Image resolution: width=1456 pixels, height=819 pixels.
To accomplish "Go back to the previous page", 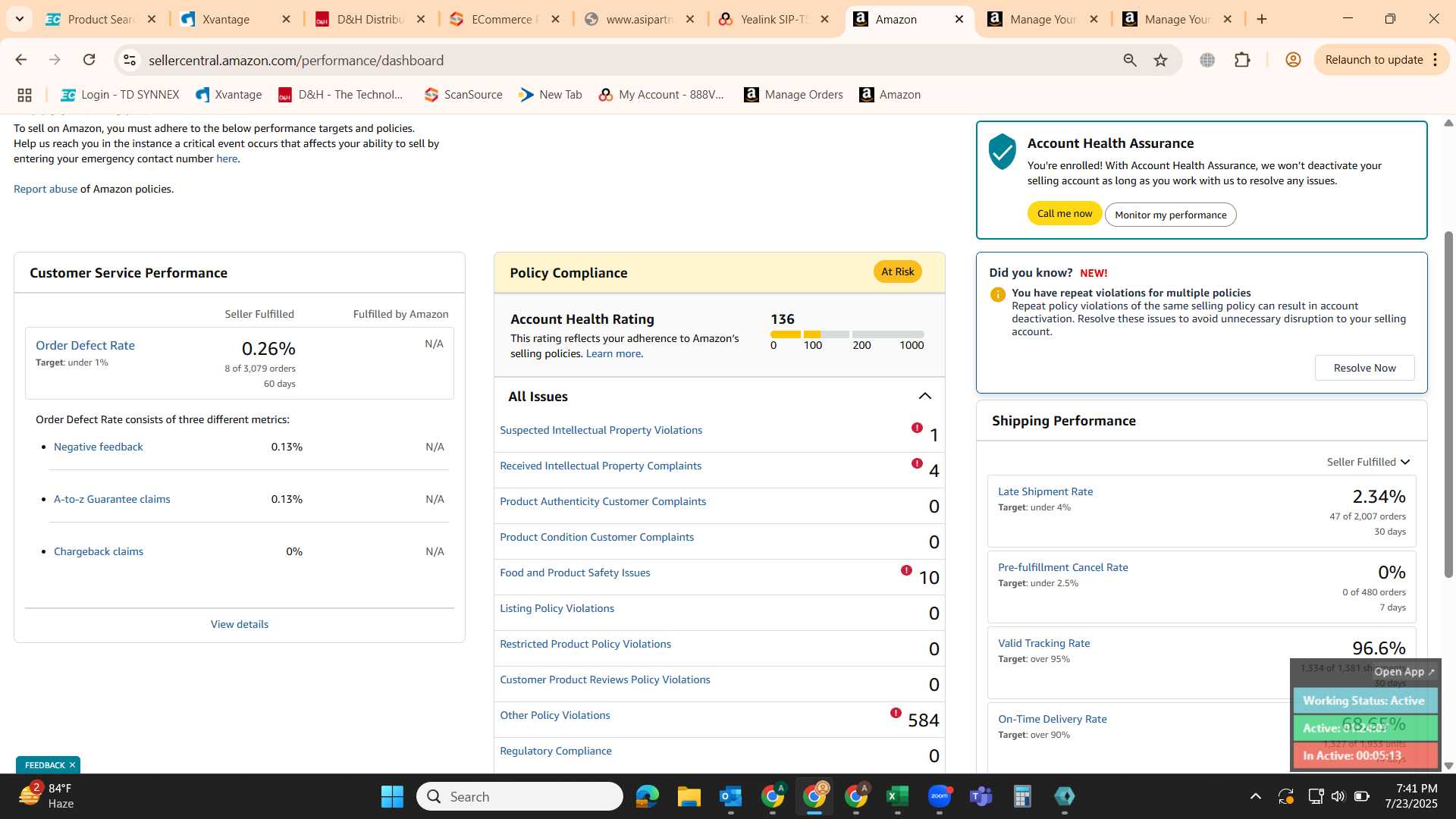I will click(x=20, y=60).
